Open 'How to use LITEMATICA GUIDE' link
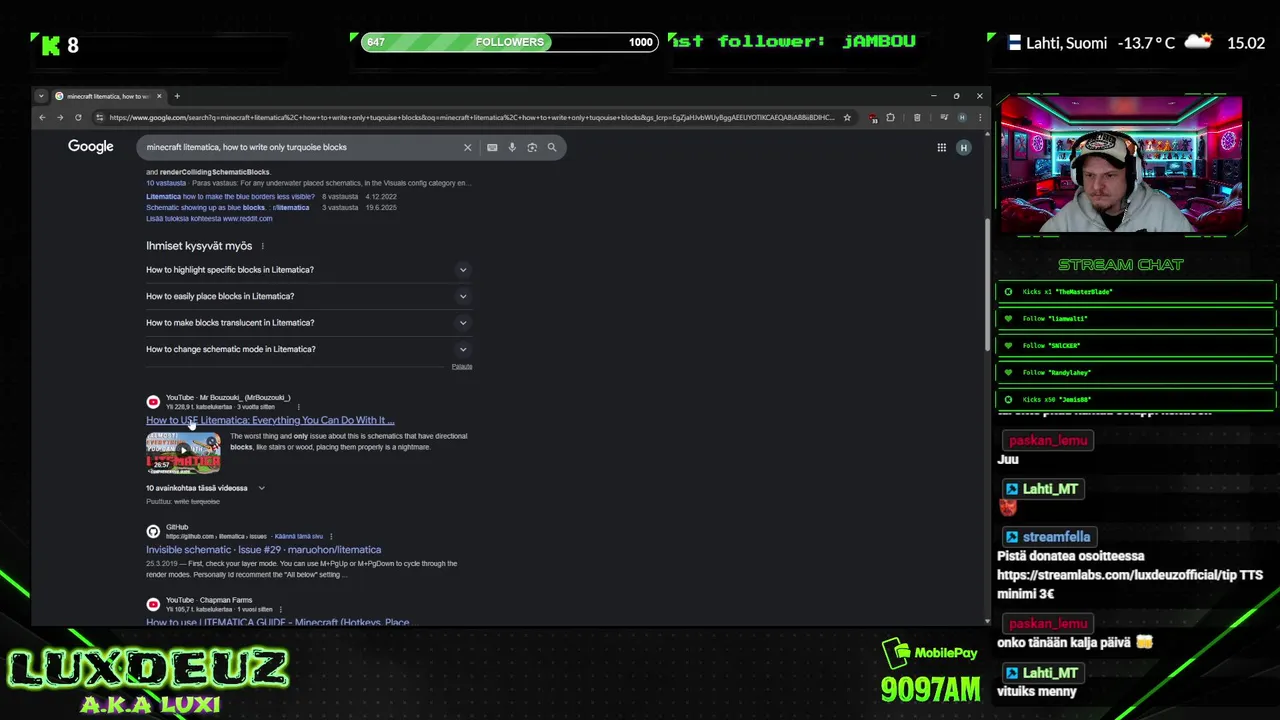The image size is (1280, 720). (277, 622)
